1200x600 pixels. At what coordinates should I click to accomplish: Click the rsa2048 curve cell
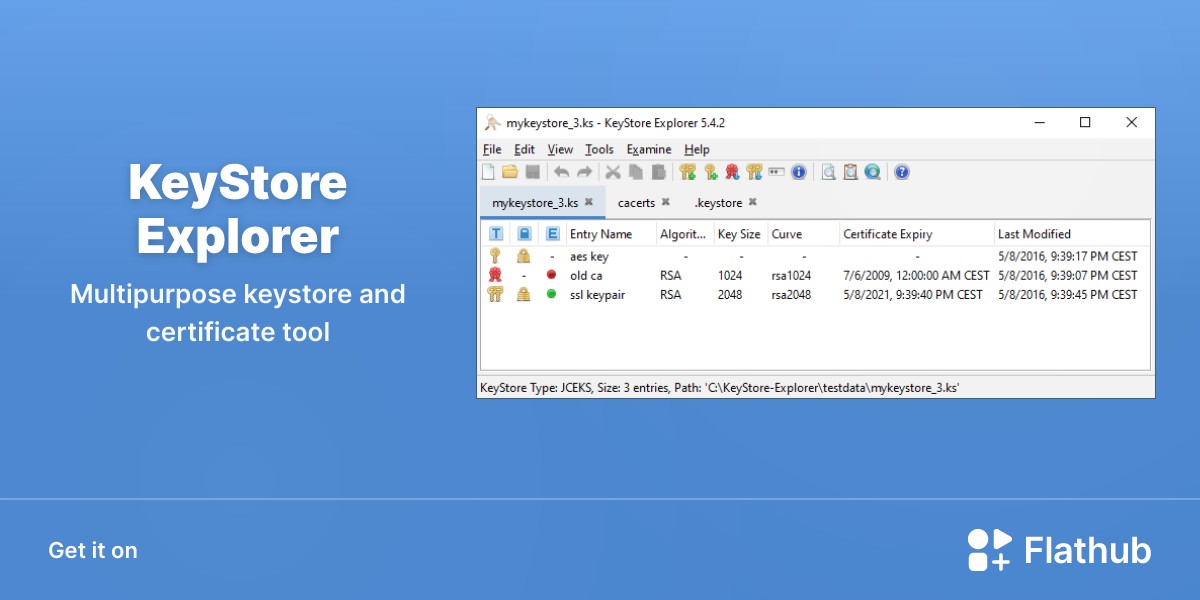click(x=791, y=295)
